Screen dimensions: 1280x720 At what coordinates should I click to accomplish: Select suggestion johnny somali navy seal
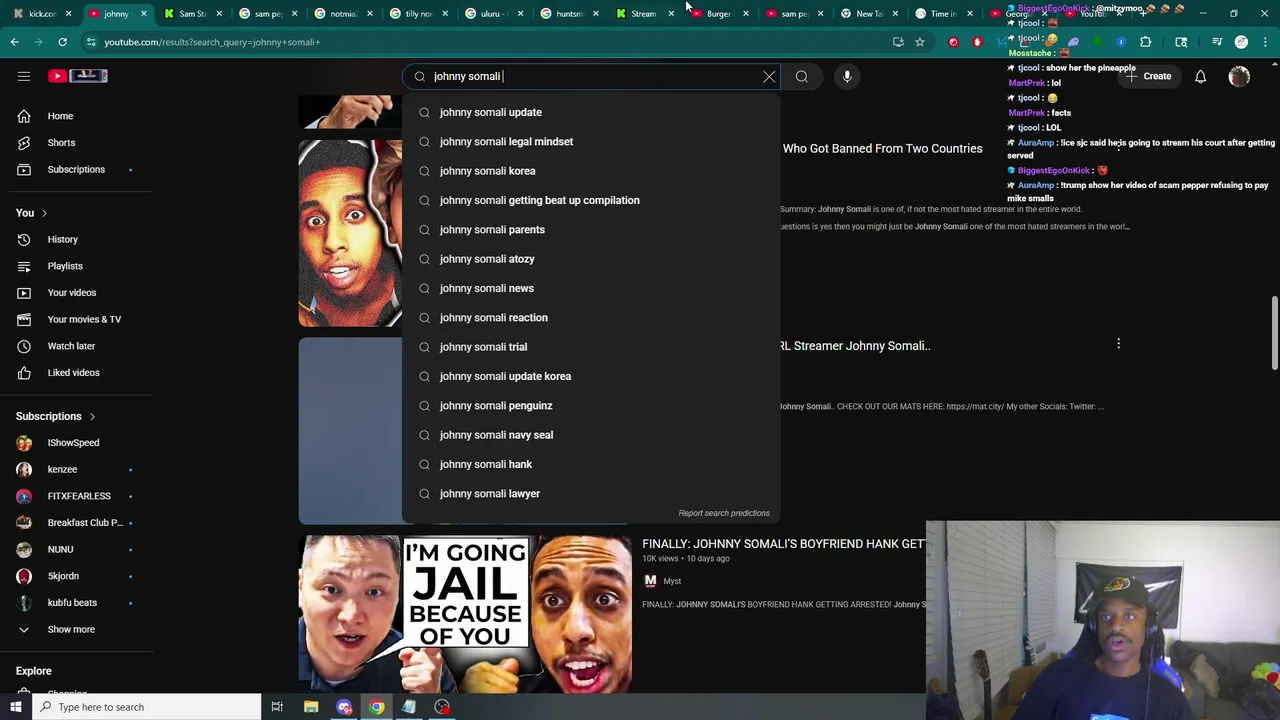tap(590, 435)
